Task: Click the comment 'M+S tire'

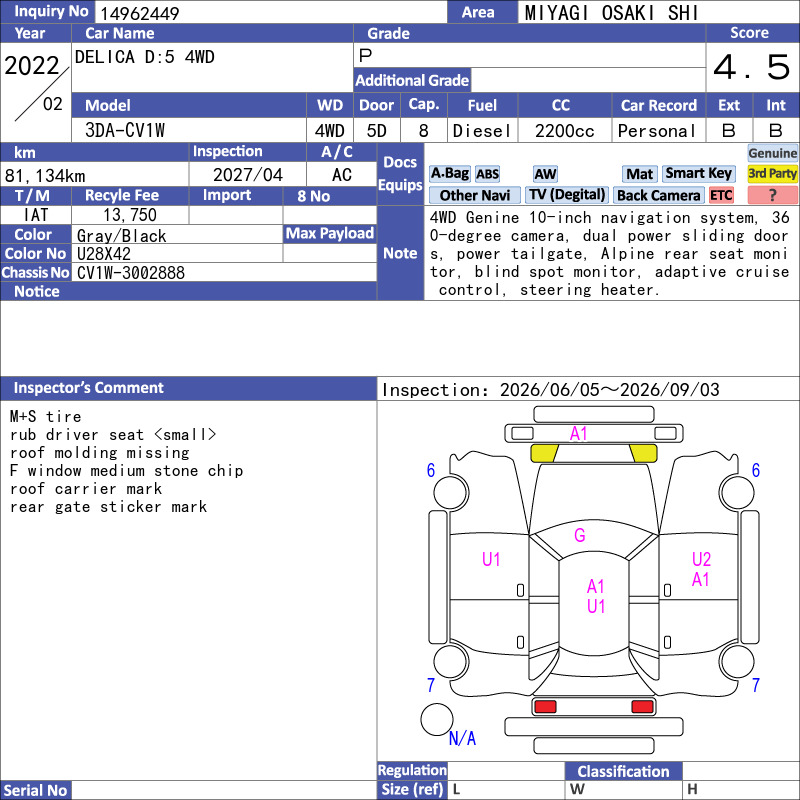Action: pyautogui.click(x=45, y=417)
